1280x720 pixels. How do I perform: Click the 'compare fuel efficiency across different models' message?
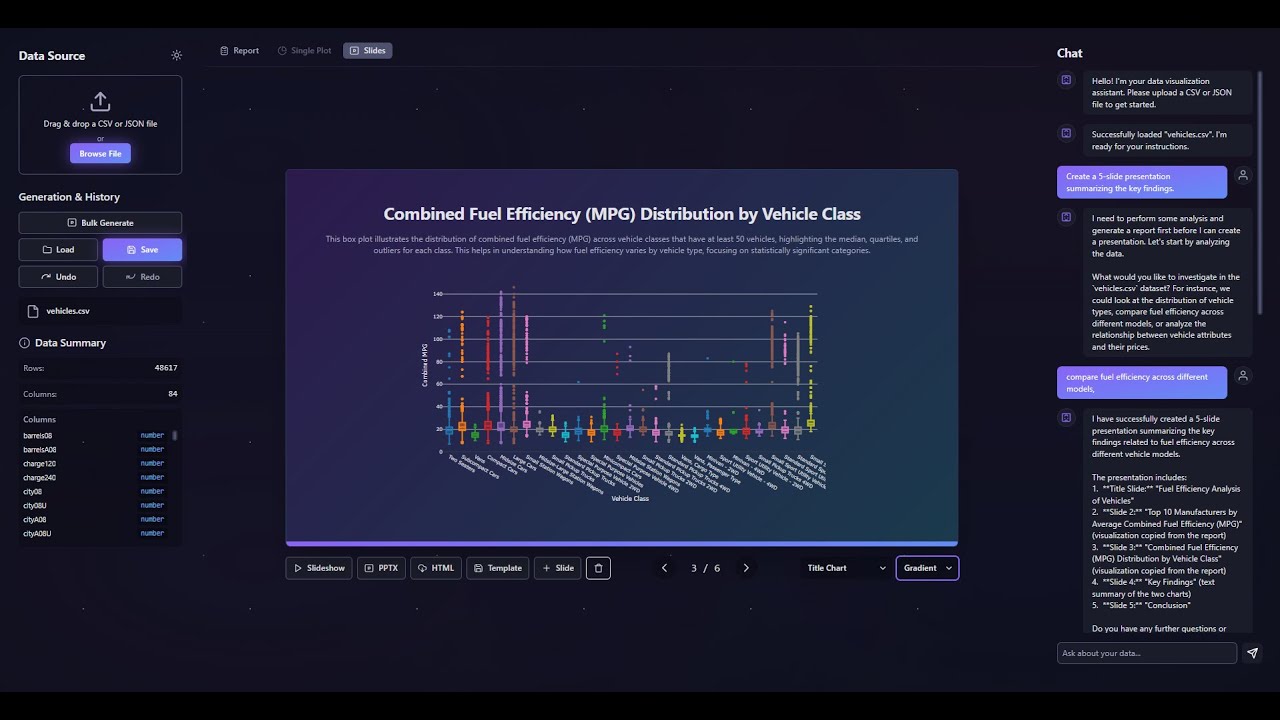tap(1142, 383)
